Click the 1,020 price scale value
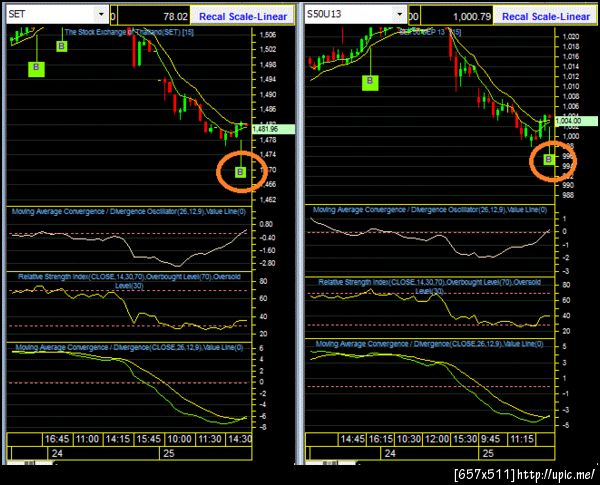Viewport: 600px width, 485px height. tap(571, 37)
